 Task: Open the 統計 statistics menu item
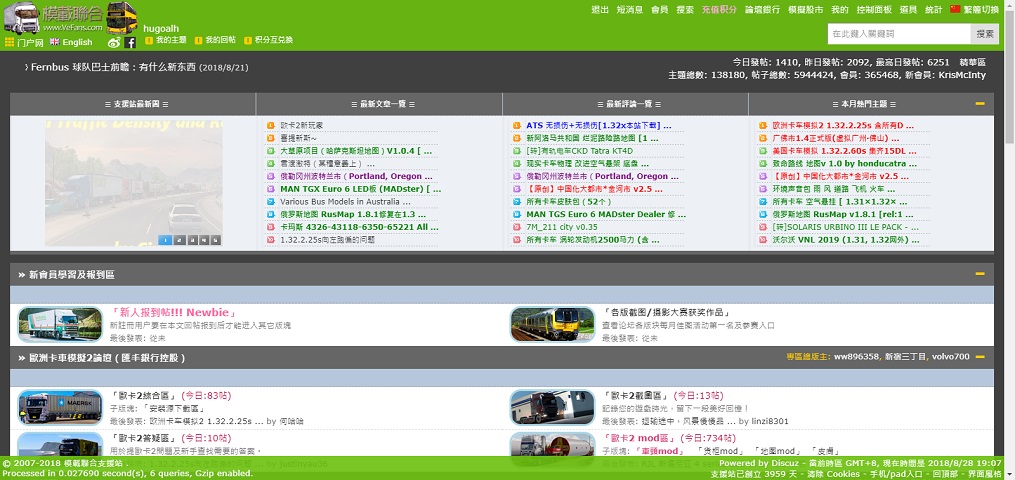point(933,10)
